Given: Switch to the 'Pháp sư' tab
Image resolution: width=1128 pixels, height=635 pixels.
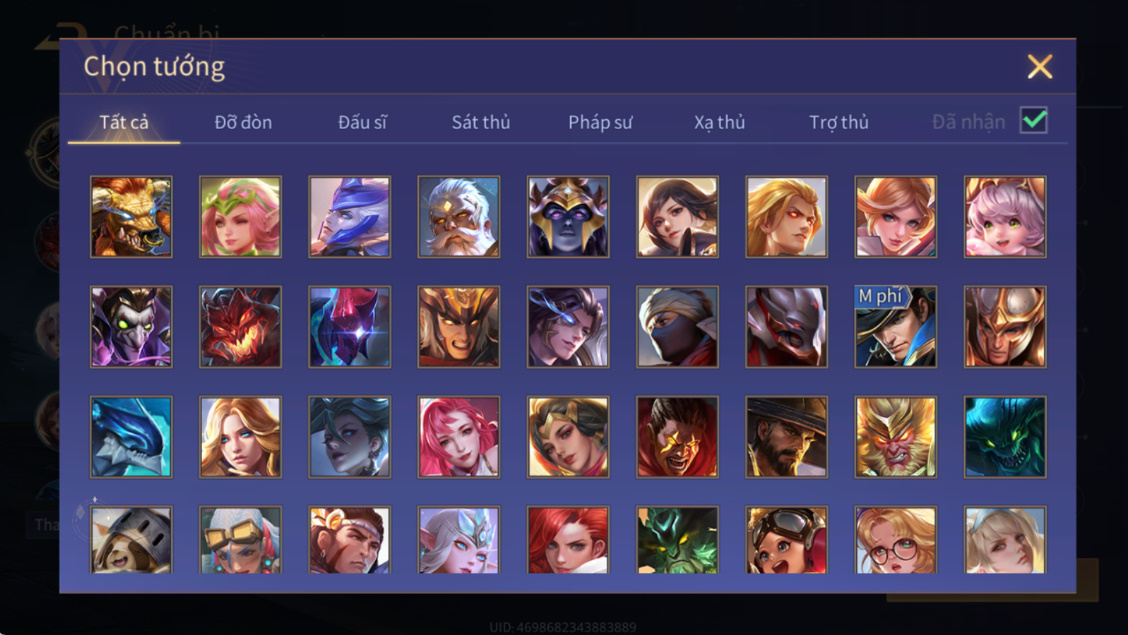Looking at the screenshot, I should click(600, 122).
